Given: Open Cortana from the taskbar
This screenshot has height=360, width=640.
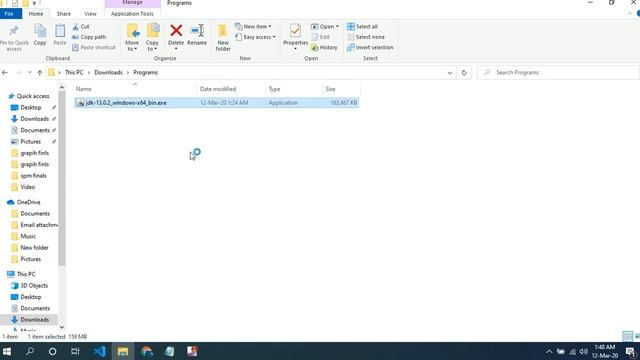Looking at the screenshot, I should click(x=52, y=351).
